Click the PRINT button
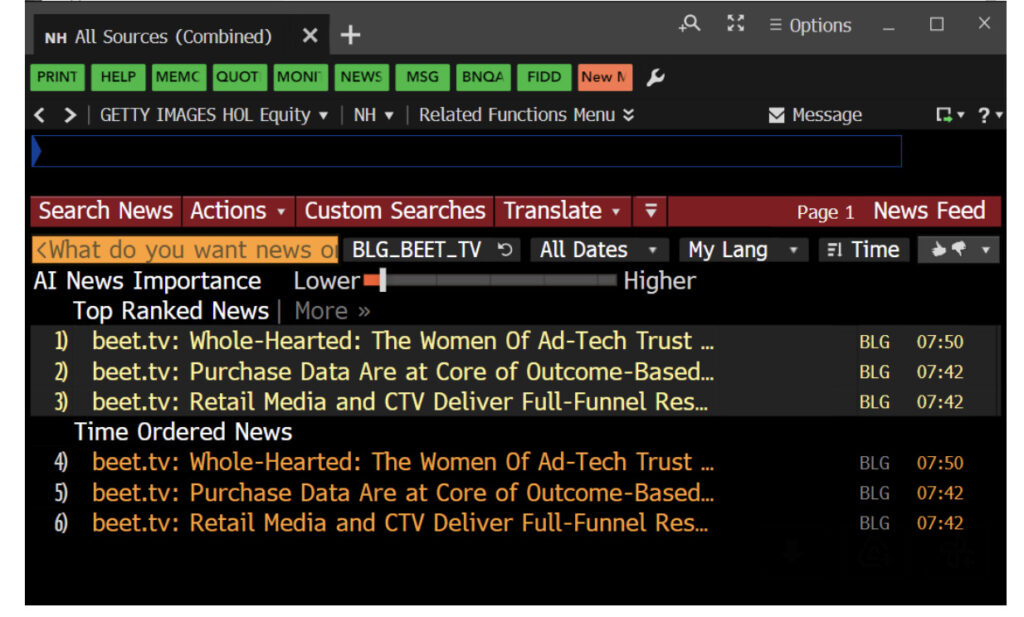The image size is (1024, 617). [x=57, y=77]
